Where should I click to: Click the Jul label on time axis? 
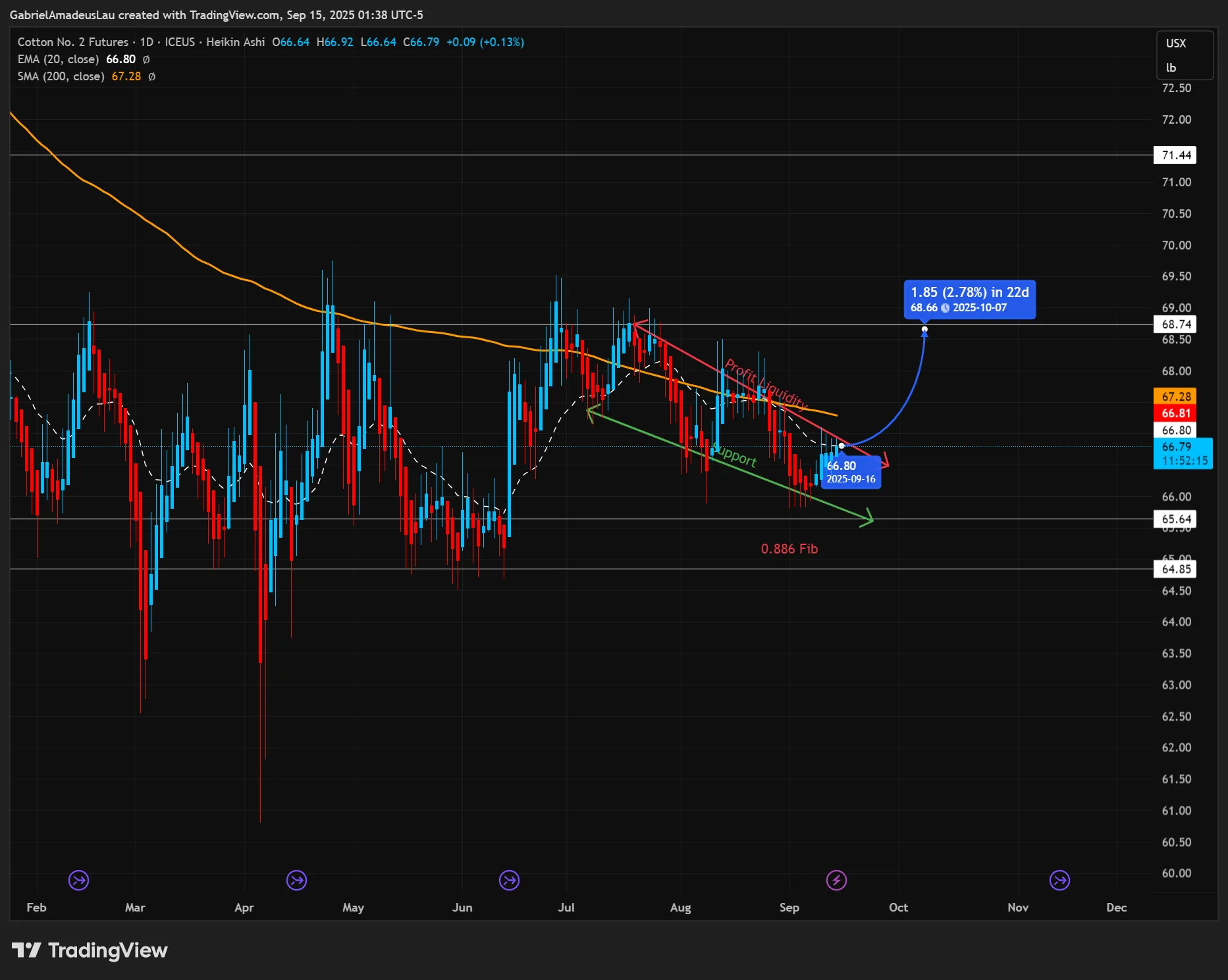click(566, 908)
